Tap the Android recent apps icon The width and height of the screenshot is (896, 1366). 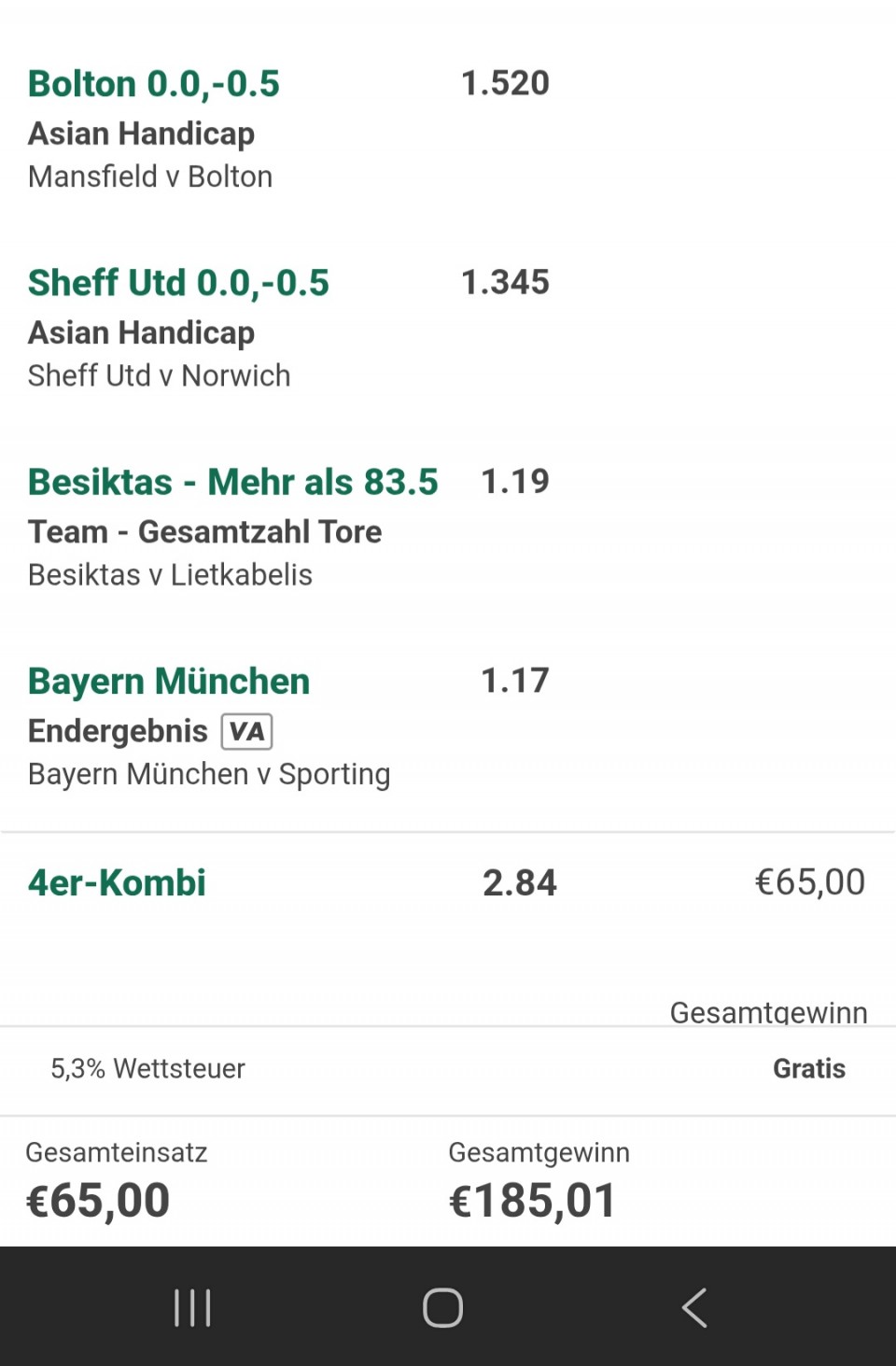(192, 1307)
